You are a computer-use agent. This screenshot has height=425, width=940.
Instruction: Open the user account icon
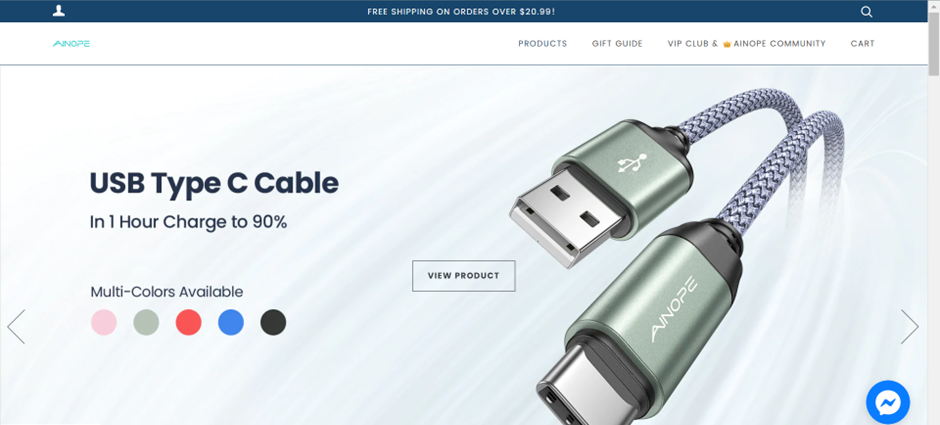(59, 11)
